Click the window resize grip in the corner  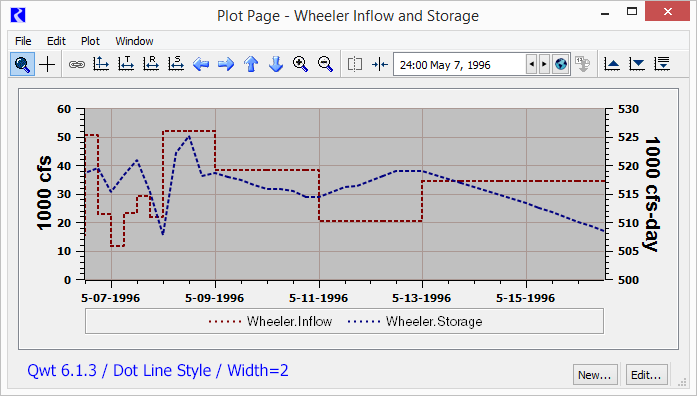point(682,383)
